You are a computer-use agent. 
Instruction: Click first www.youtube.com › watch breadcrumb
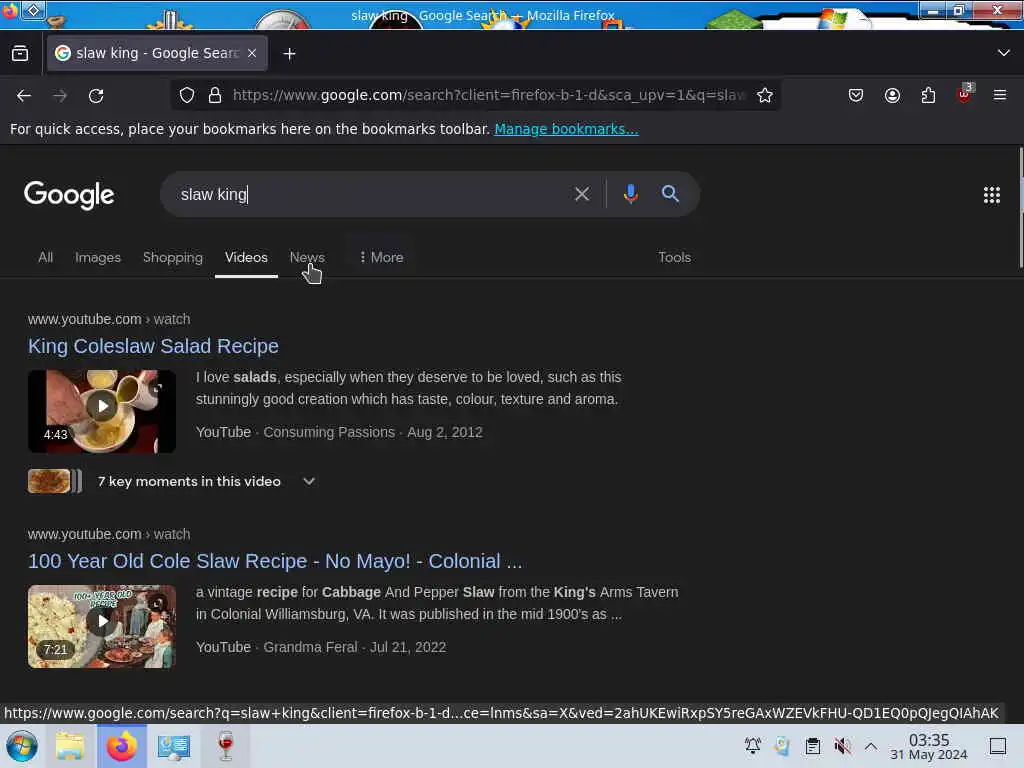(x=109, y=319)
